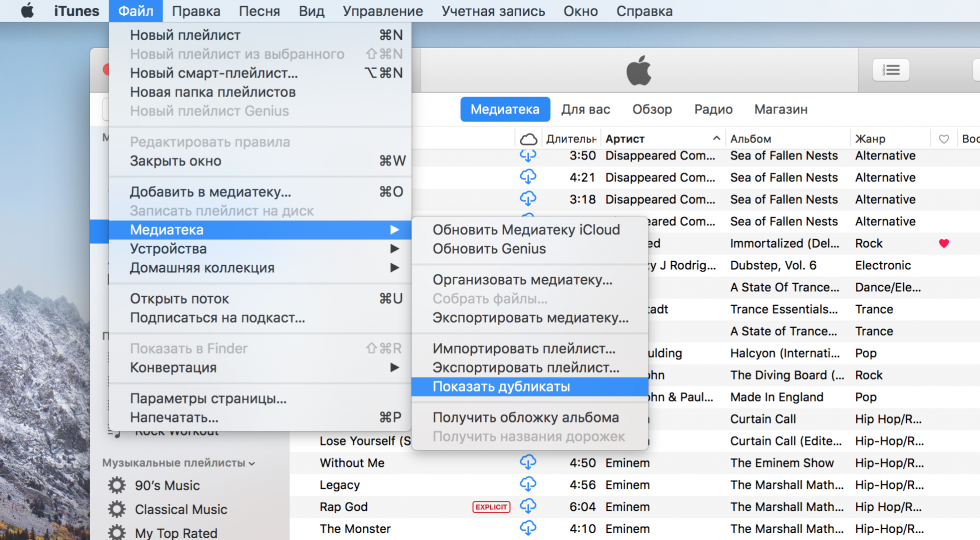Select Организовать медиатеку submenu item
Image resolution: width=980 pixels, height=540 pixels.
pos(529,280)
